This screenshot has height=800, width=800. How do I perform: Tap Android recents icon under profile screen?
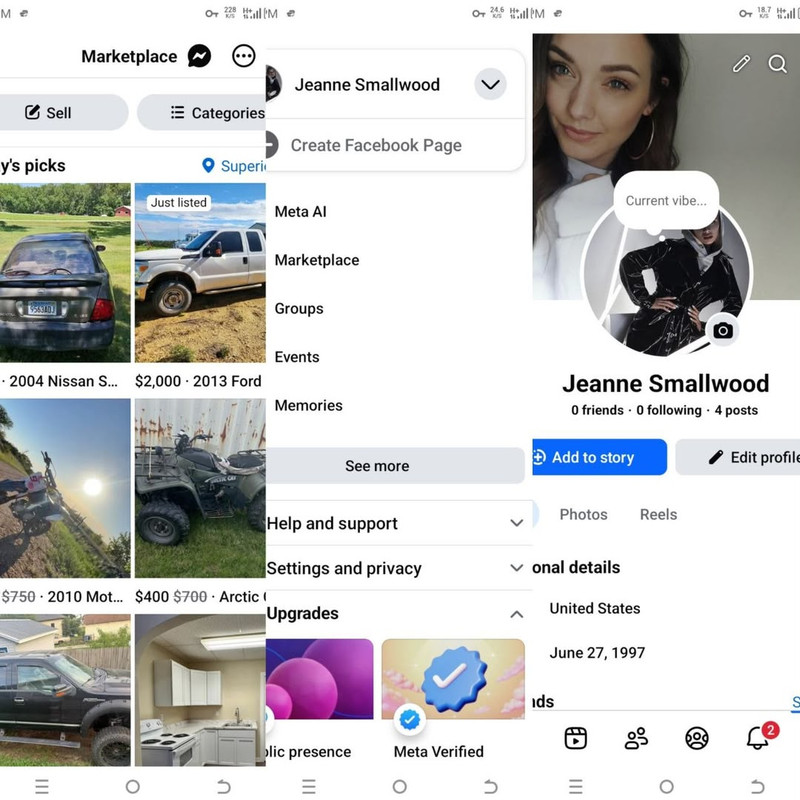[576, 786]
